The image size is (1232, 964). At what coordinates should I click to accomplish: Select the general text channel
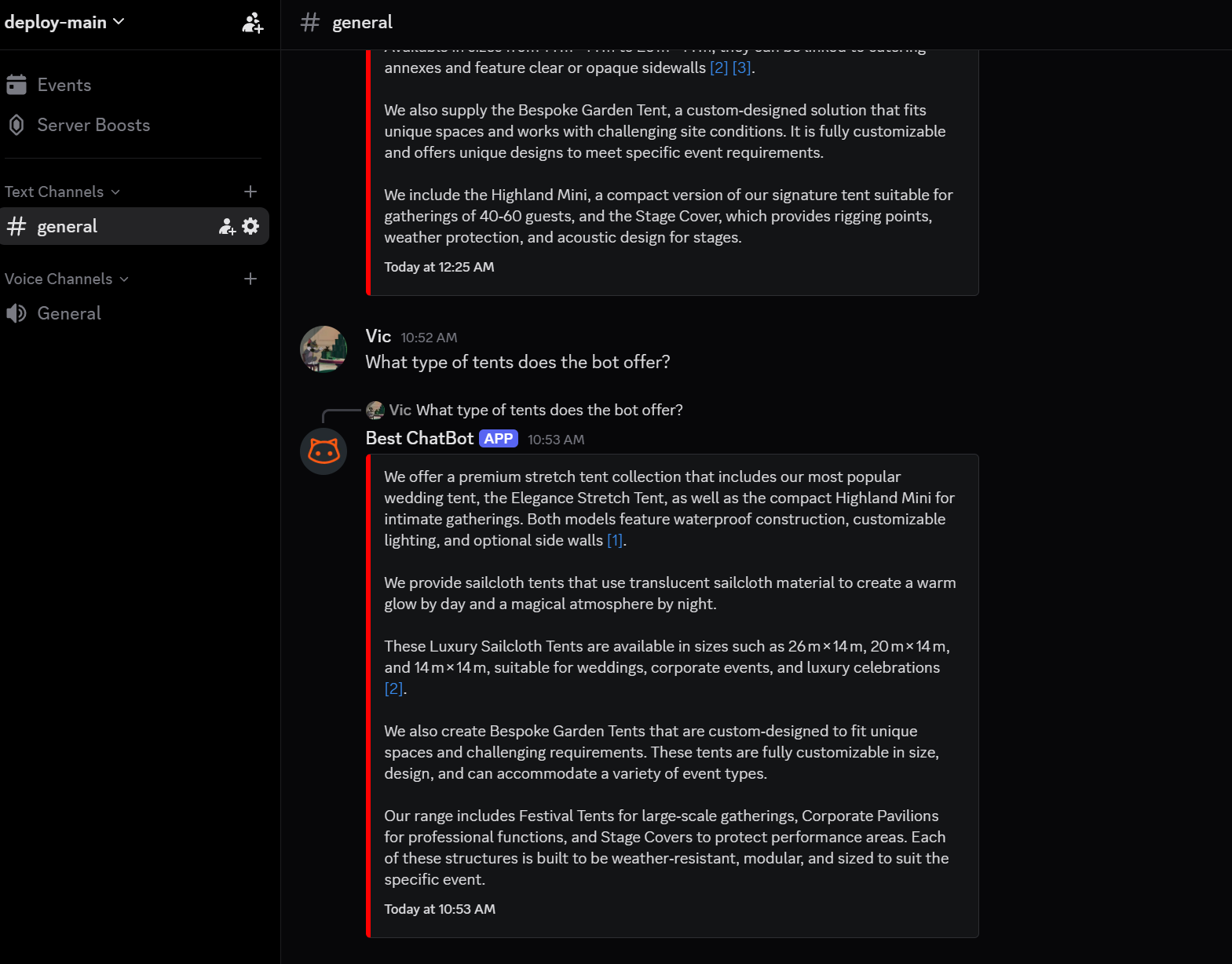coord(68,226)
